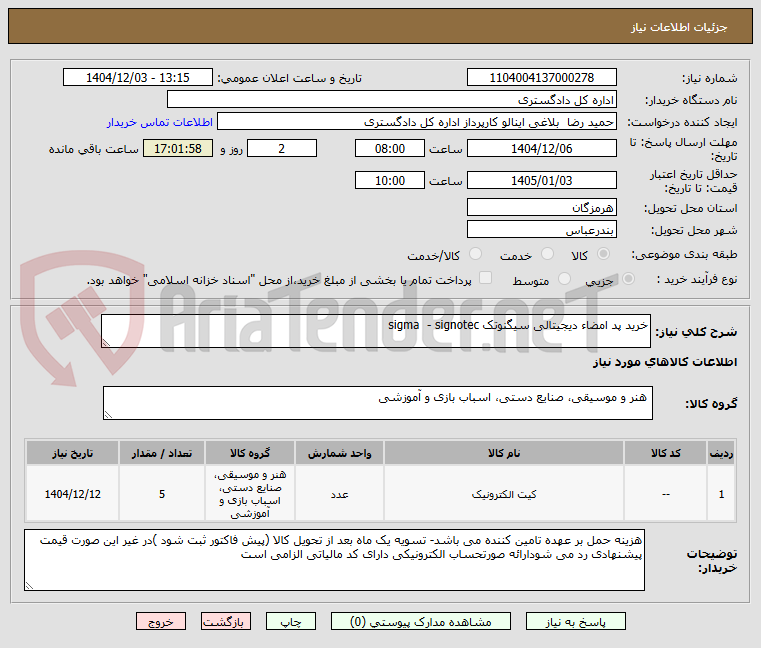Click the ردیف column header
Screen dimensions: 761x648
[721, 453]
